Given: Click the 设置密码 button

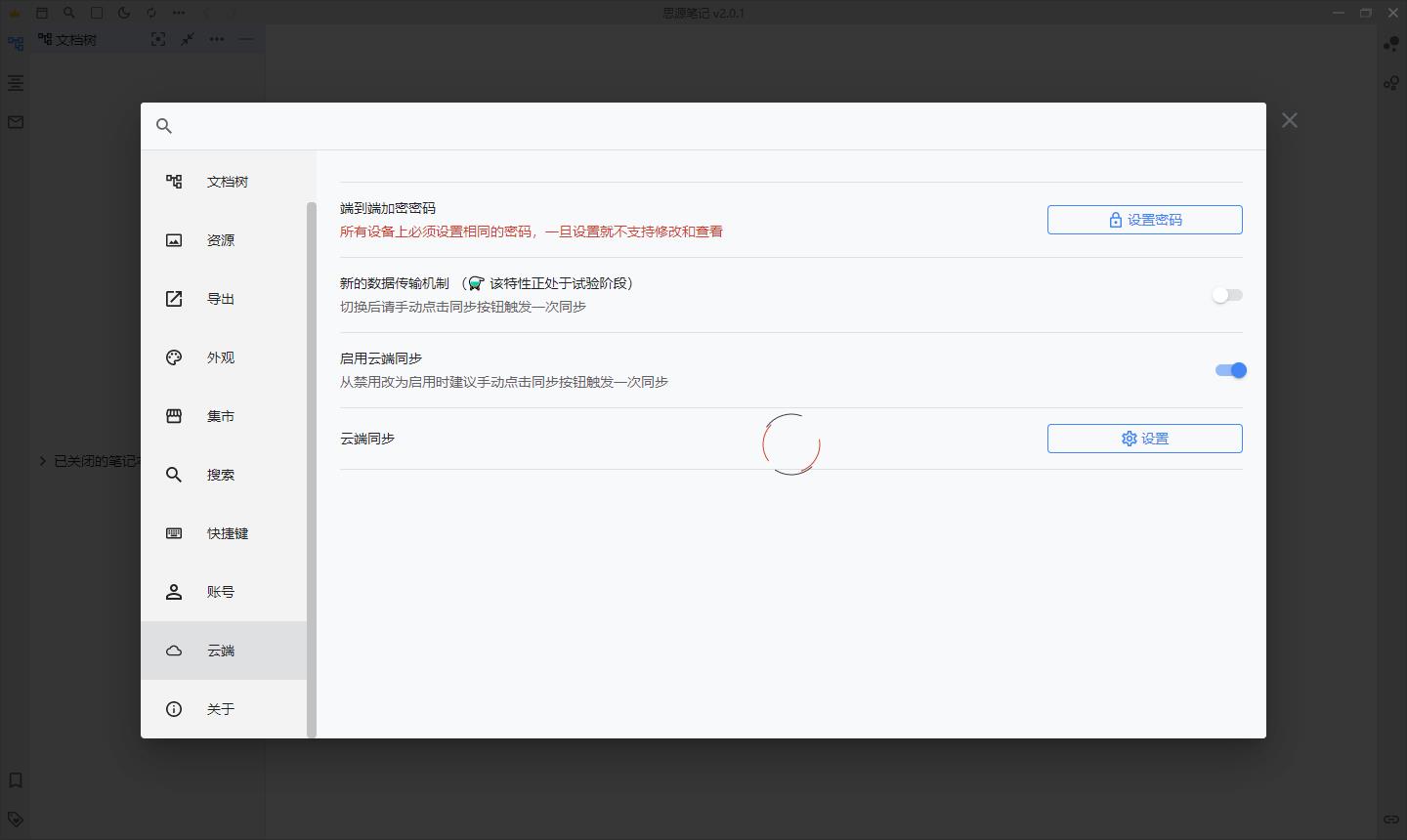Looking at the screenshot, I should [1144, 220].
